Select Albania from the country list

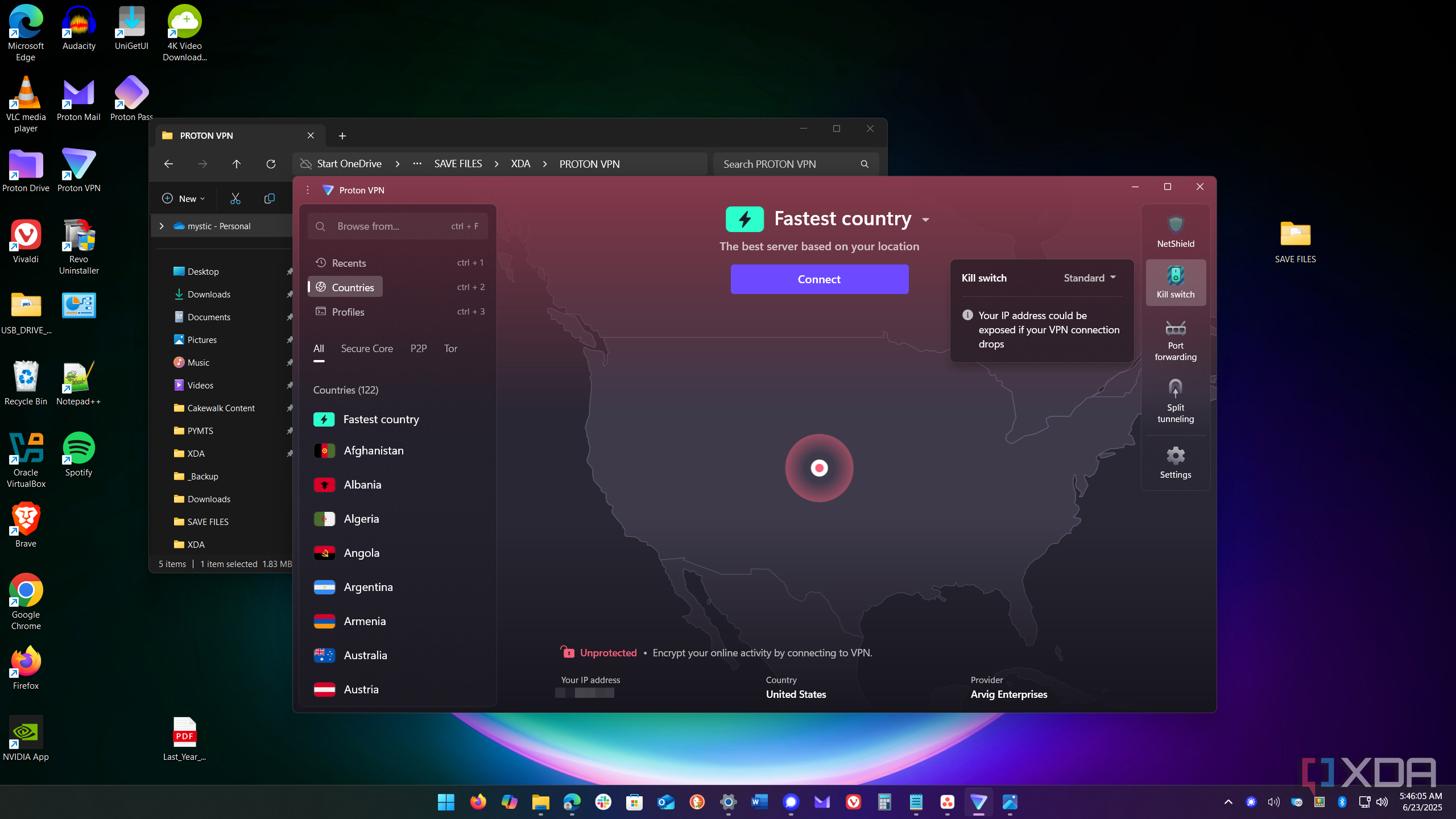pos(398,485)
